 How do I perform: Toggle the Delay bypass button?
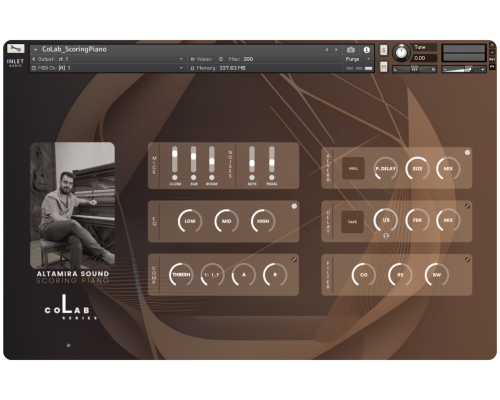(x=467, y=206)
